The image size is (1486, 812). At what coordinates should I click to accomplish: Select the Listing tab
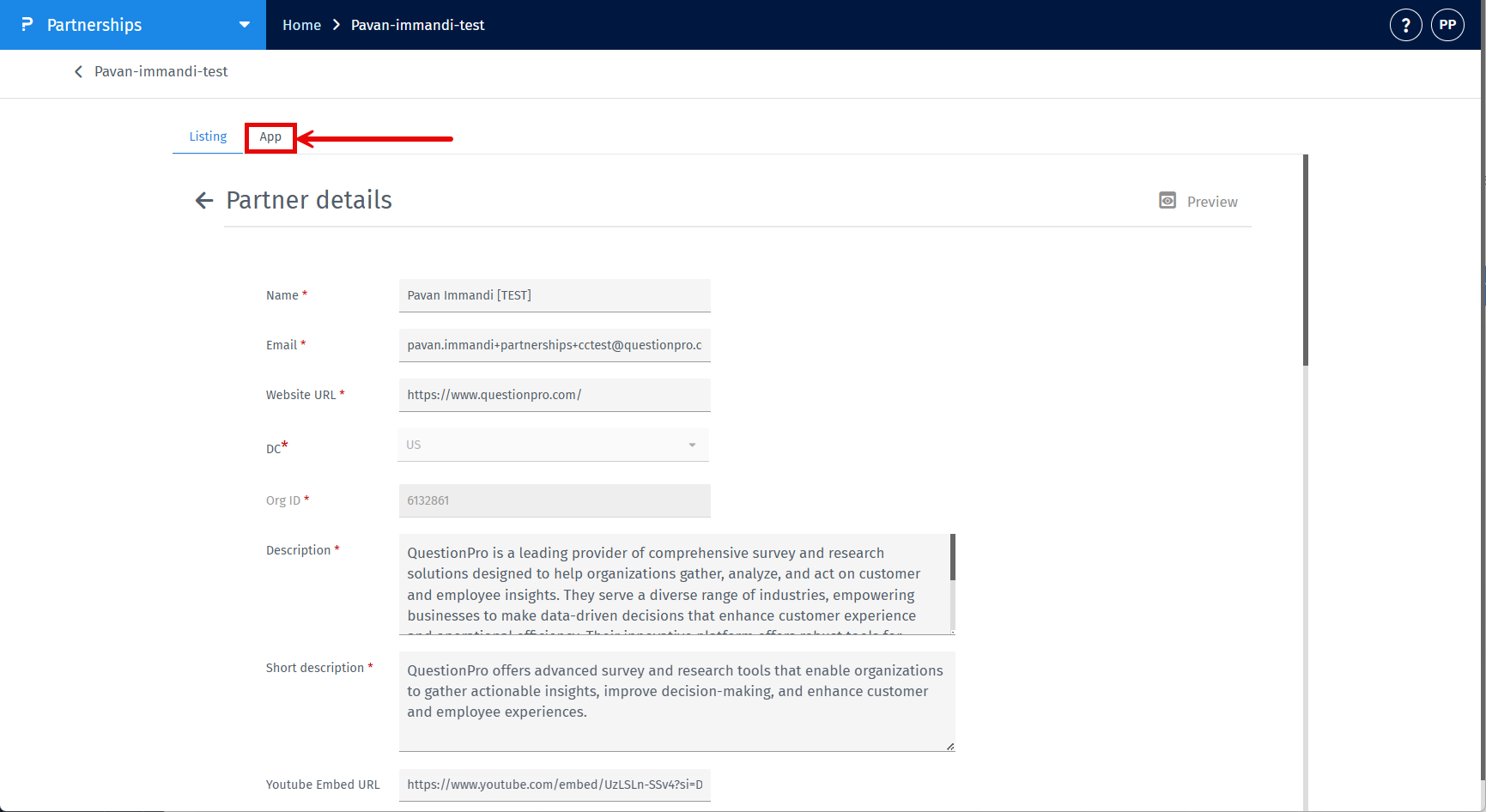point(208,136)
